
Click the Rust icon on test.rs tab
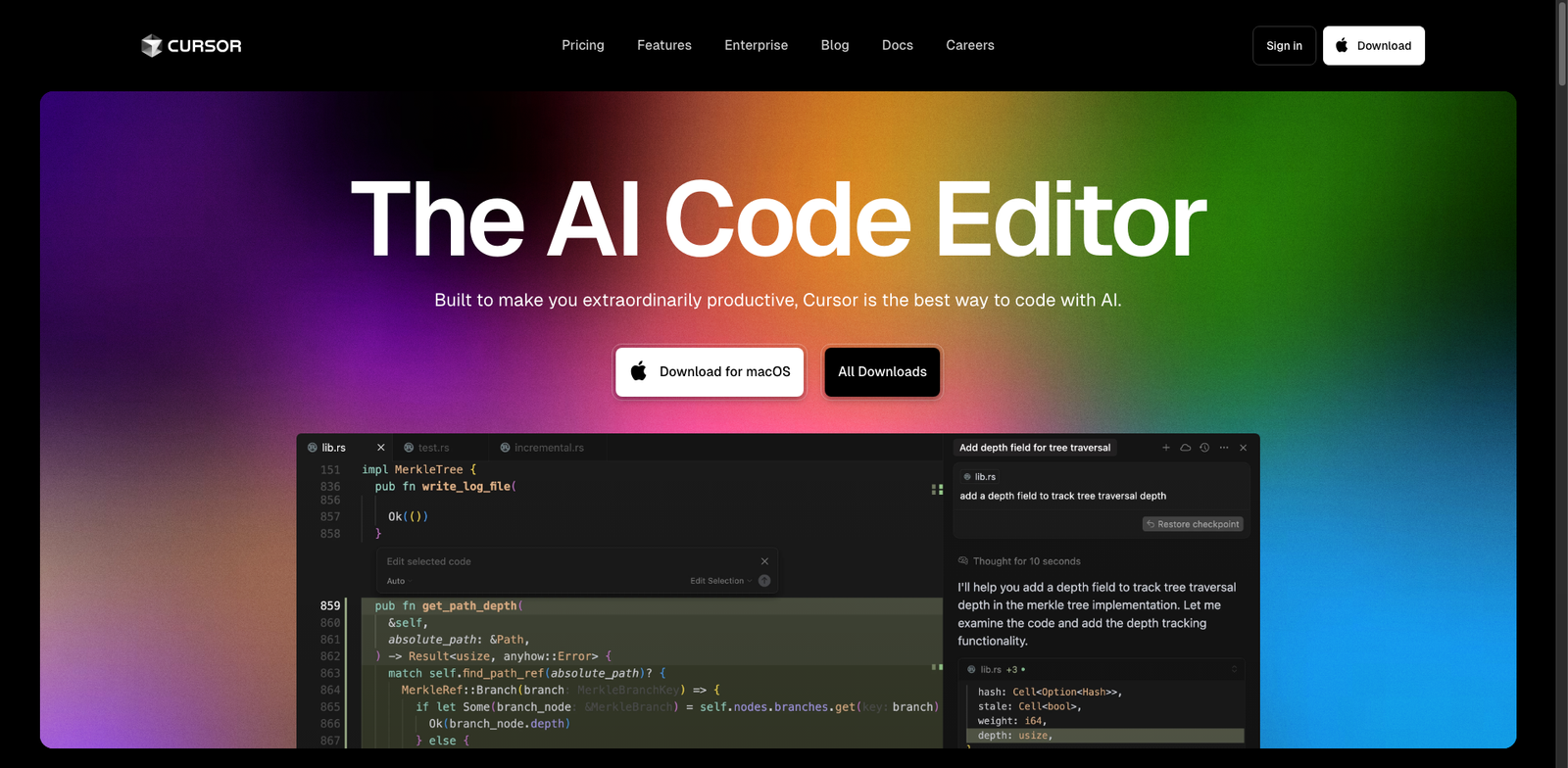(x=409, y=448)
